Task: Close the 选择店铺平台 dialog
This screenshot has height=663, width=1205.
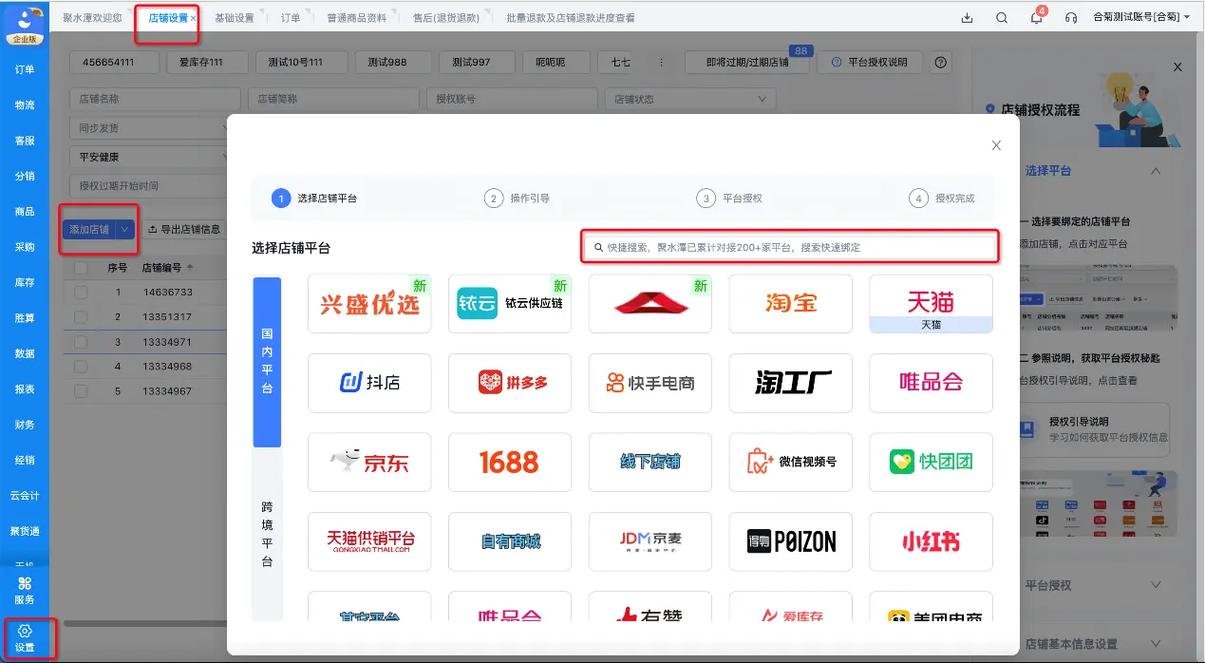Action: tap(996, 145)
